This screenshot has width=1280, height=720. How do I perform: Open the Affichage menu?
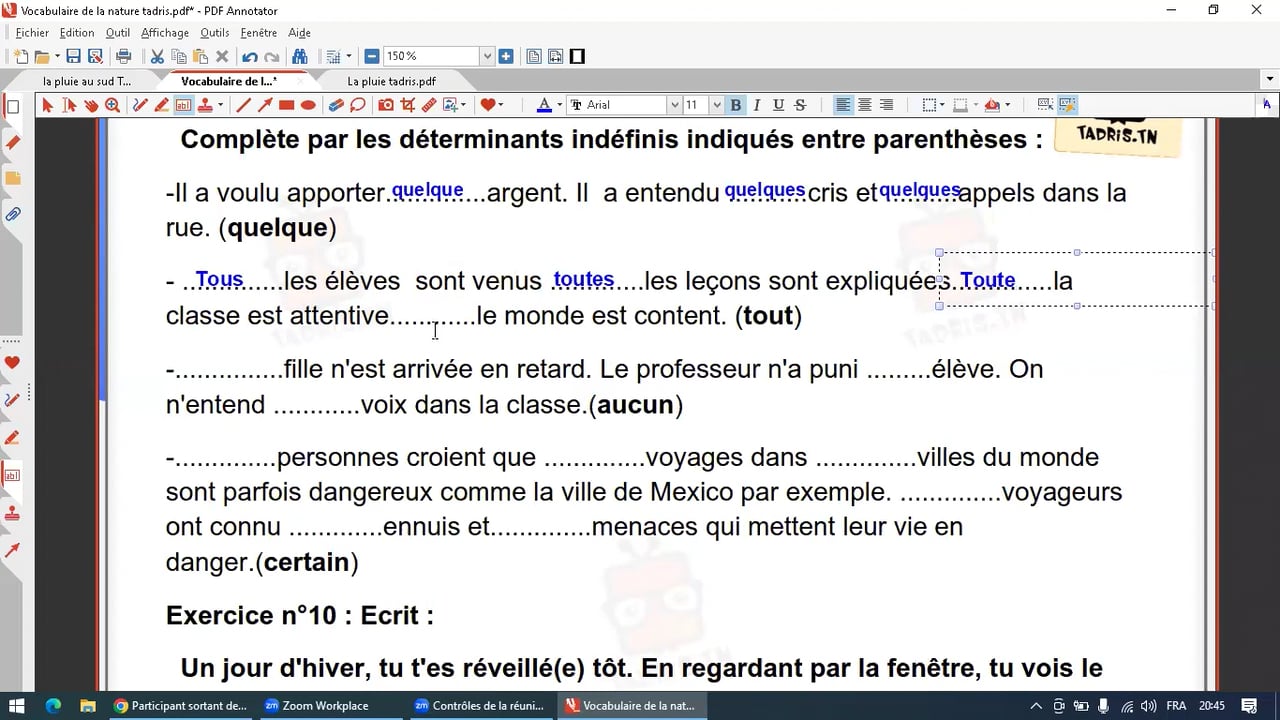pos(165,33)
